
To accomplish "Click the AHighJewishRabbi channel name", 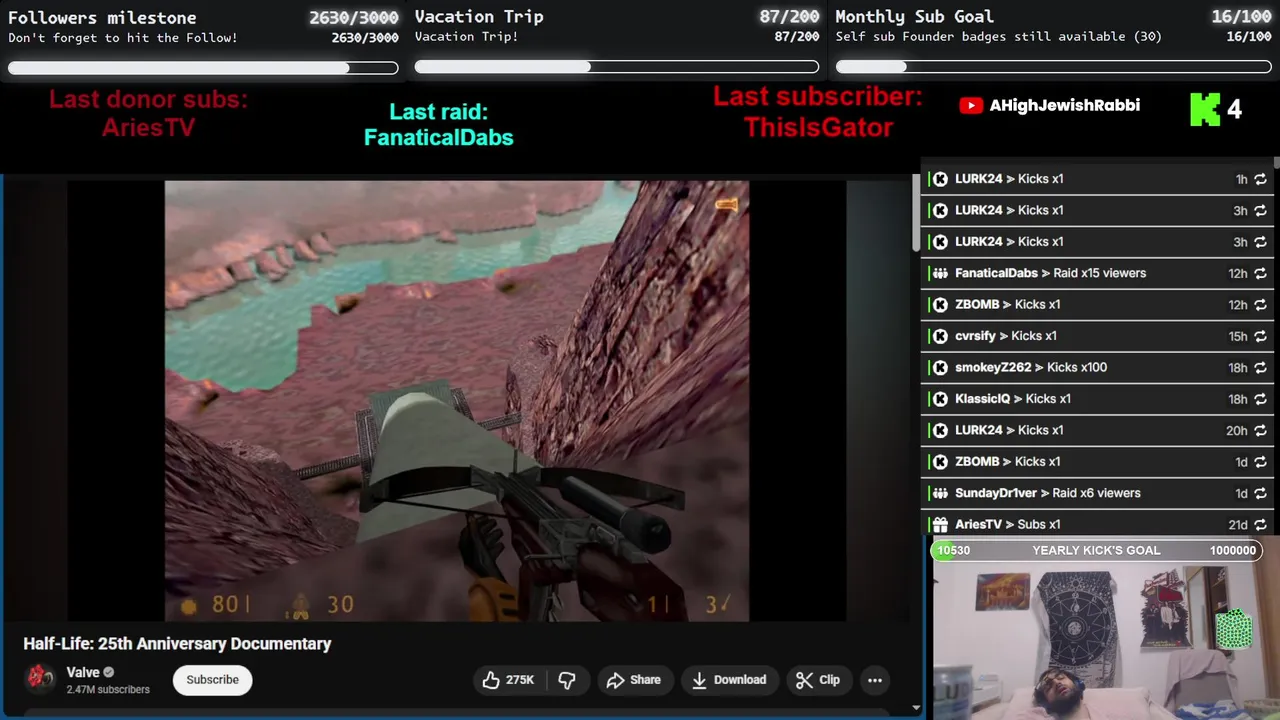I will coord(1064,105).
